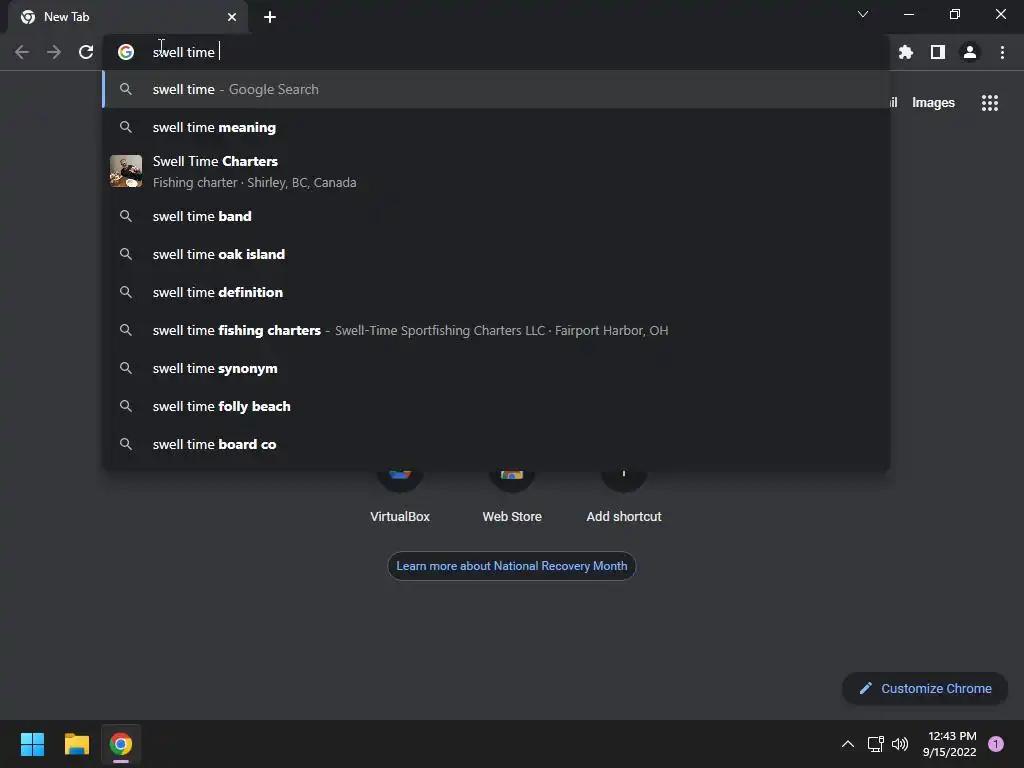1024x768 pixels.
Task: Click Customize Chrome button
Action: pos(925,688)
